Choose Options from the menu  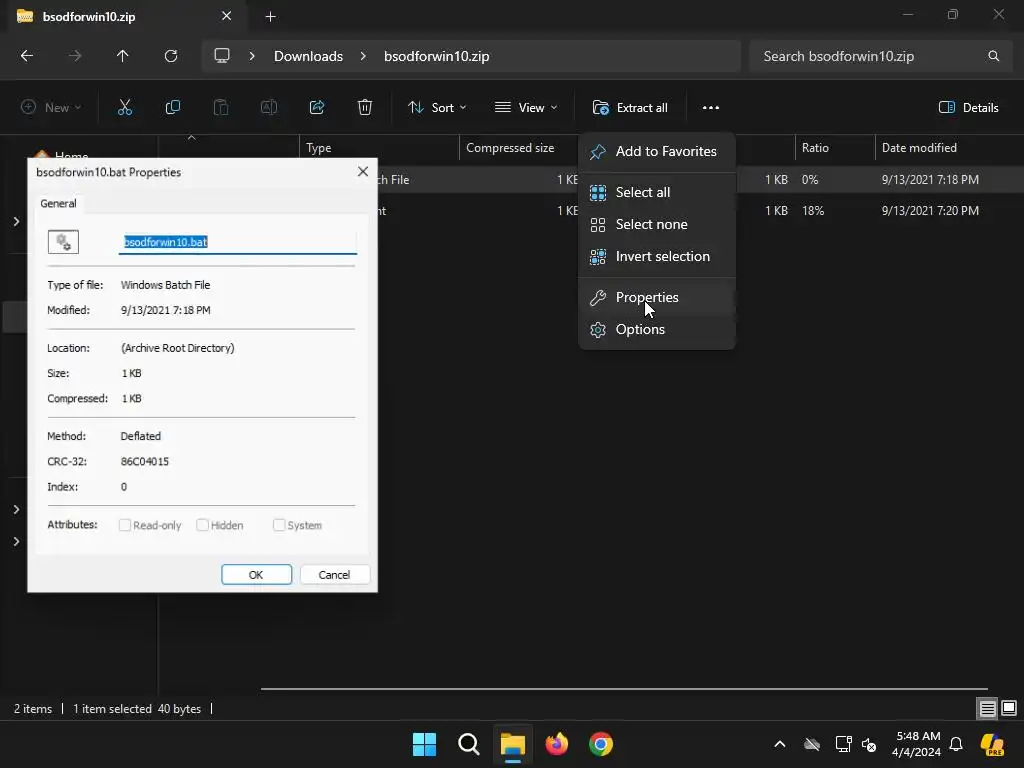pos(657,329)
